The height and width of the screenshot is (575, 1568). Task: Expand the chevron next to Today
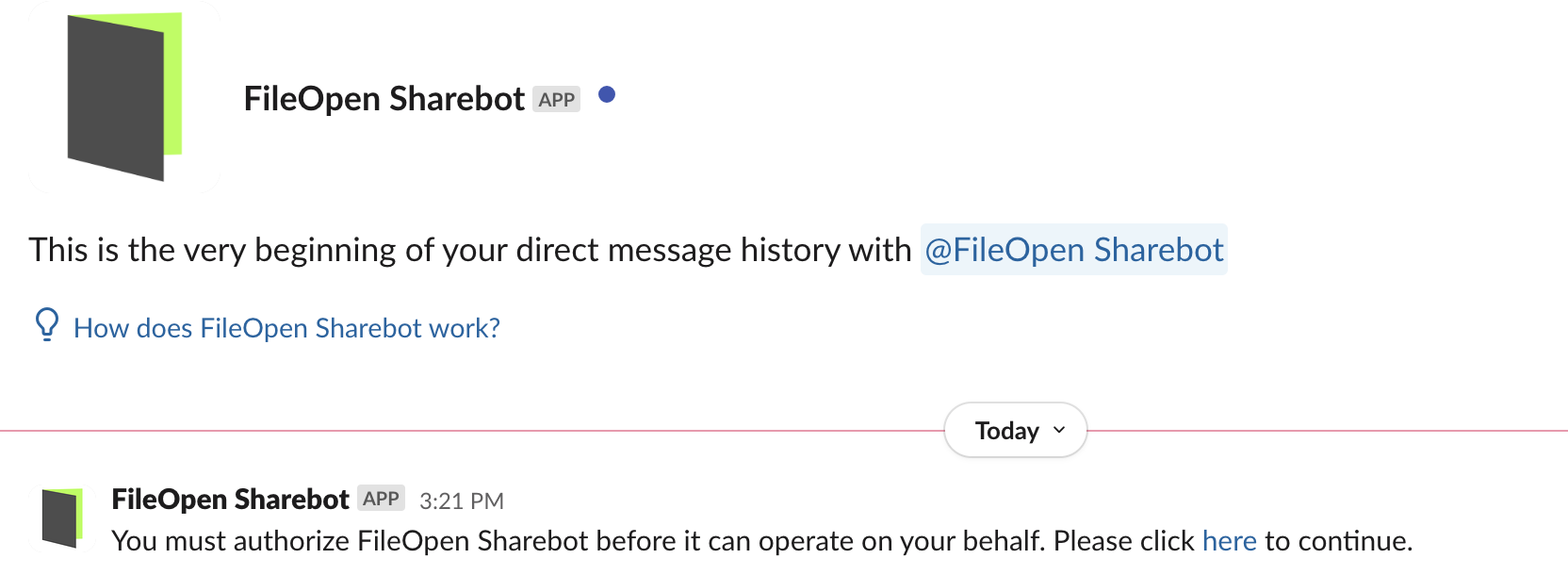(x=1057, y=431)
